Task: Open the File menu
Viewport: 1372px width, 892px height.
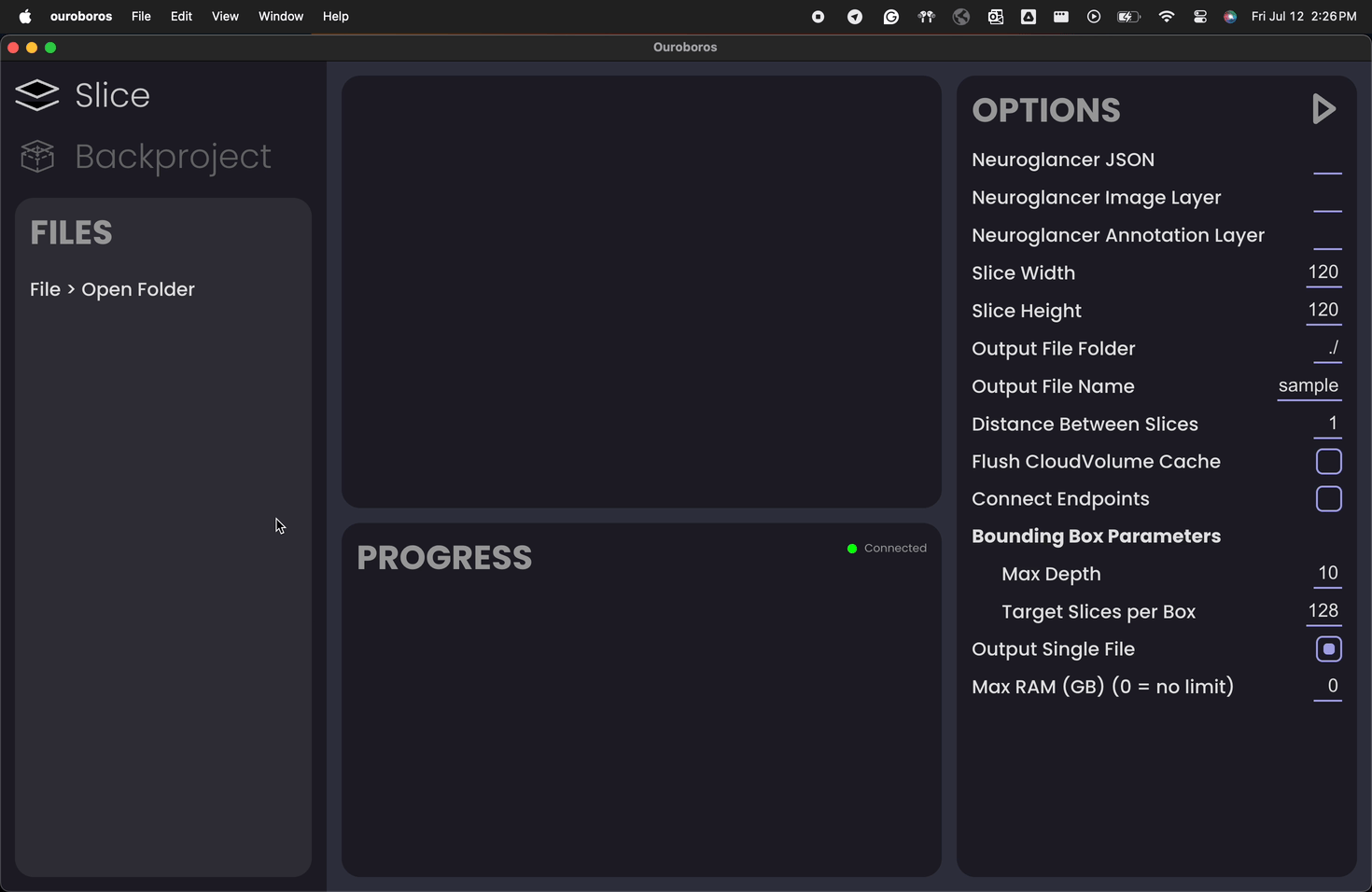Action: point(141,17)
